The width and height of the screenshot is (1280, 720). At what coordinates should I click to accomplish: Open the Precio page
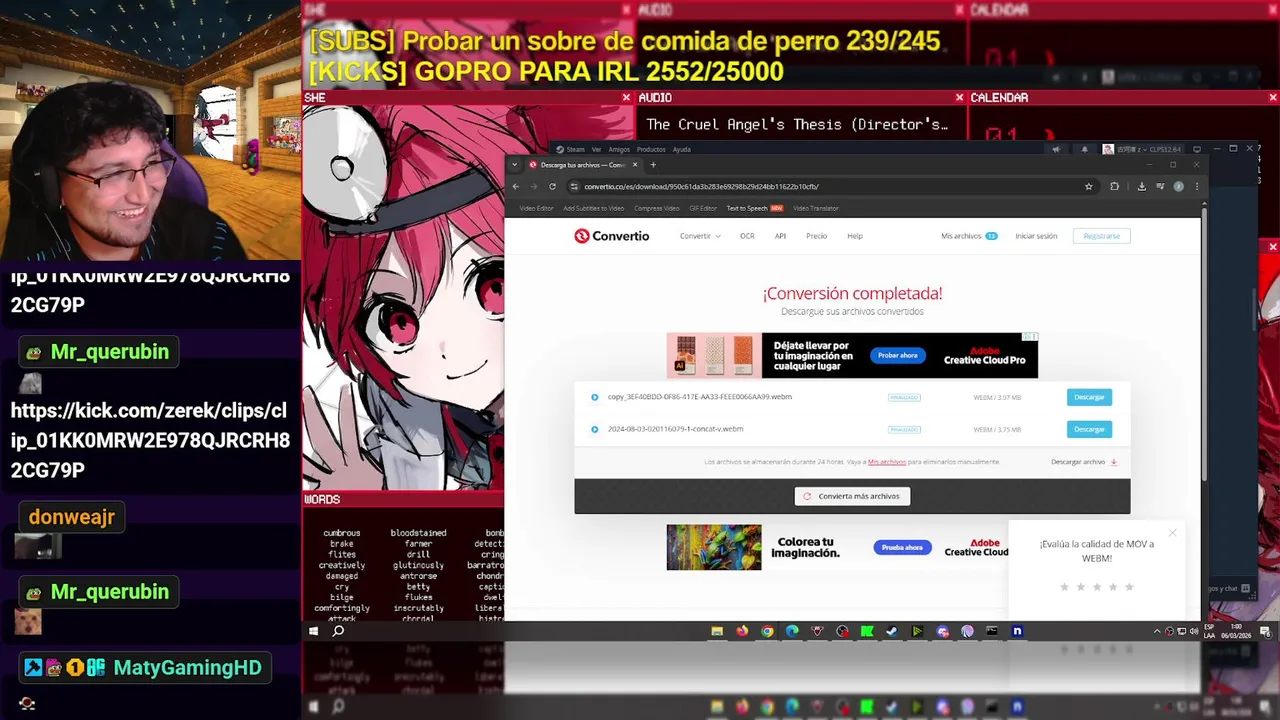(x=817, y=236)
